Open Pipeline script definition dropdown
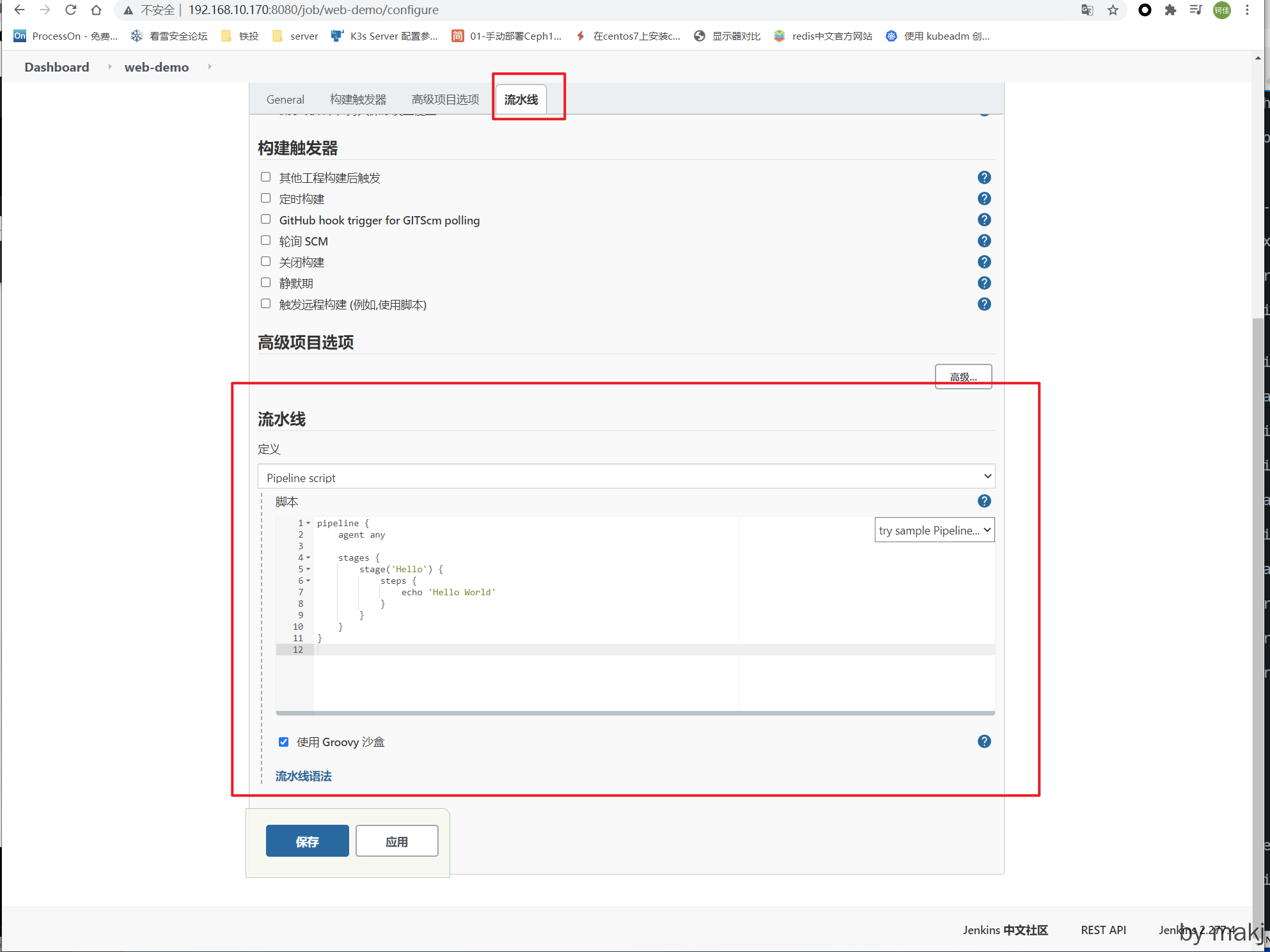Image resolution: width=1270 pixels, height=952 pixels. (625, 477)
